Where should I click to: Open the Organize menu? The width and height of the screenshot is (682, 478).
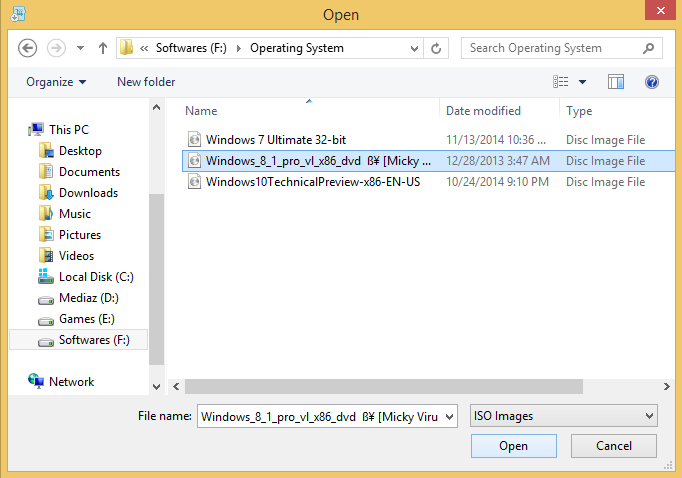pos(56,82)
